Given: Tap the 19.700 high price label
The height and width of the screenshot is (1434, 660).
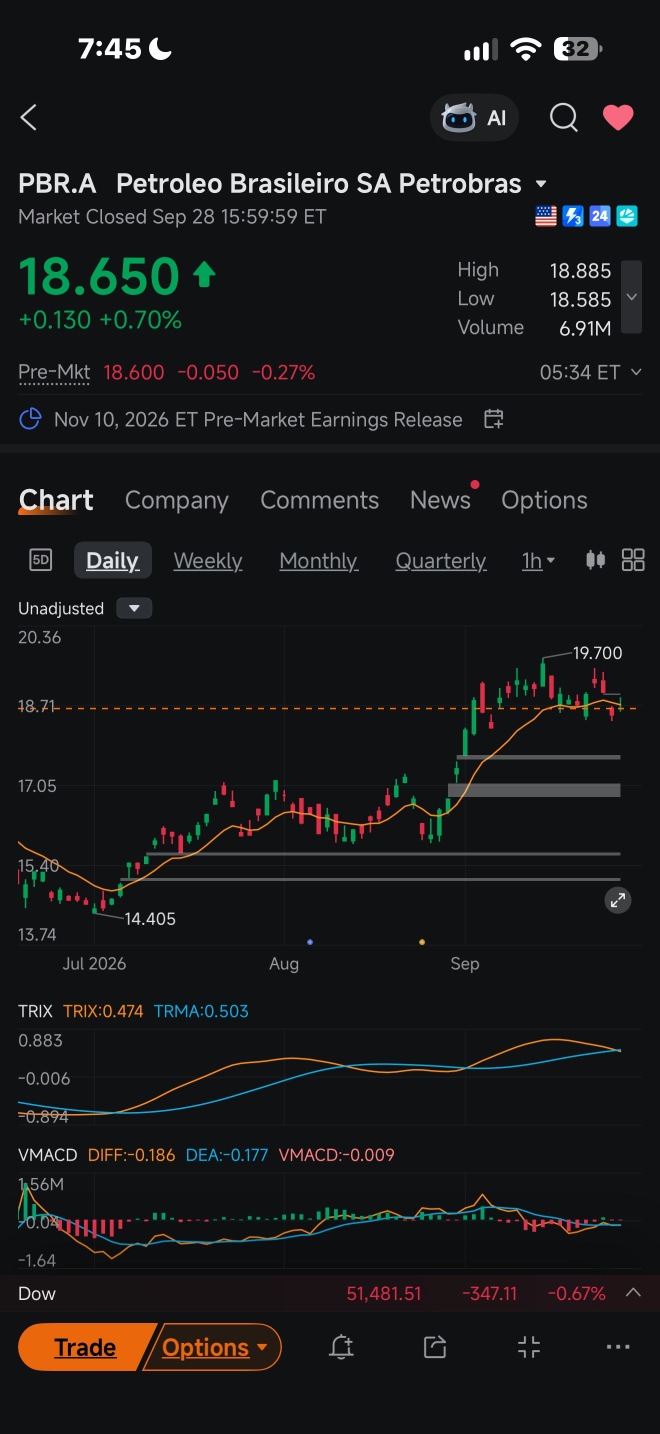Looking at the screenshot, I should [x=597, y=653].
